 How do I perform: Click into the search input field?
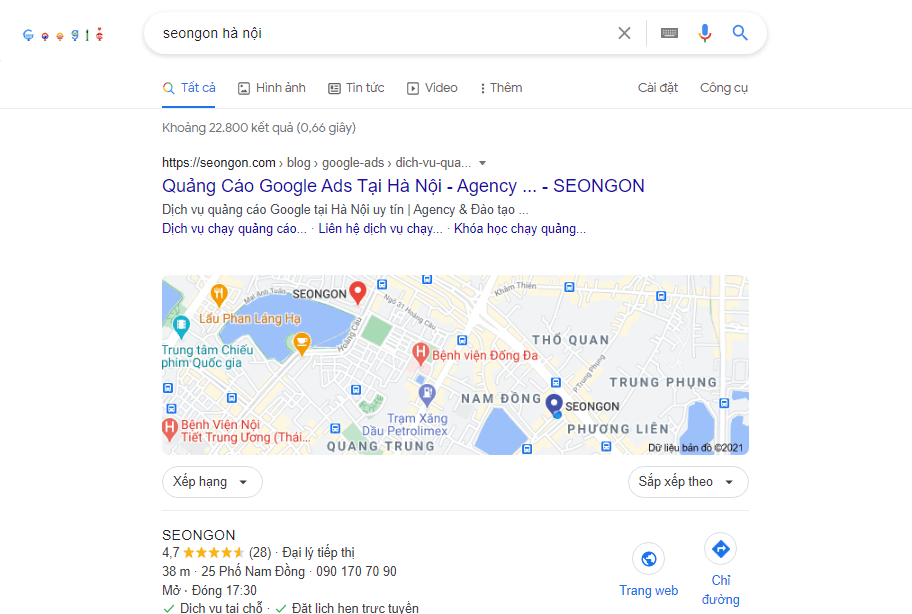(384, 33)
